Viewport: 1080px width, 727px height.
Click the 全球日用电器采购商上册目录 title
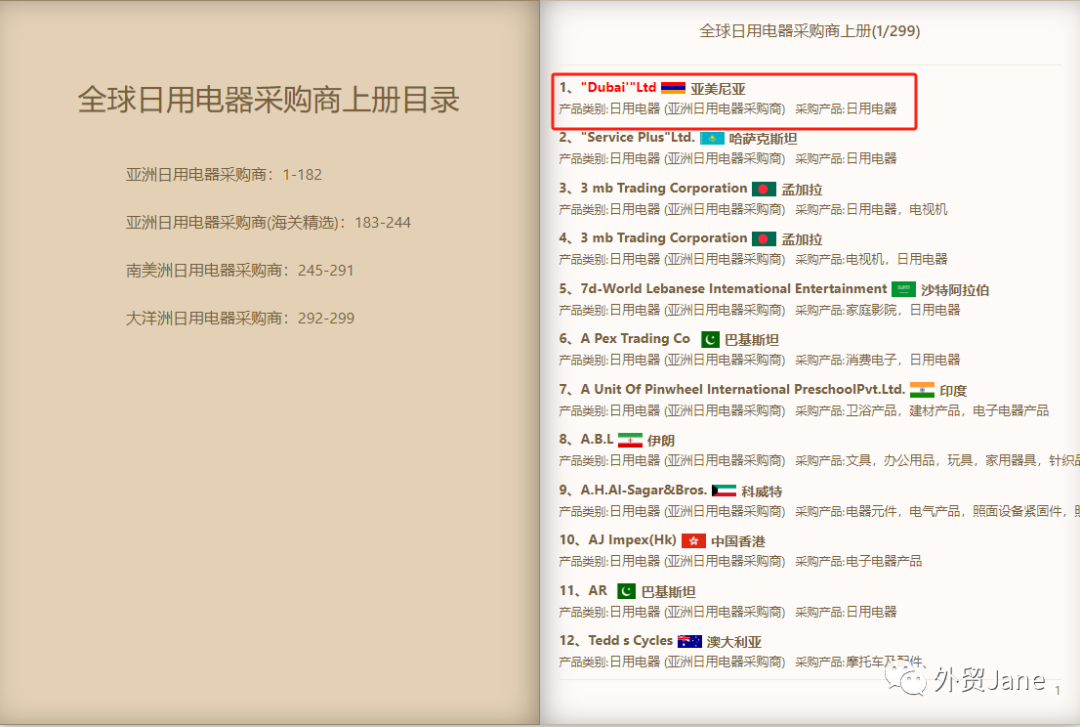coord(269,99)
